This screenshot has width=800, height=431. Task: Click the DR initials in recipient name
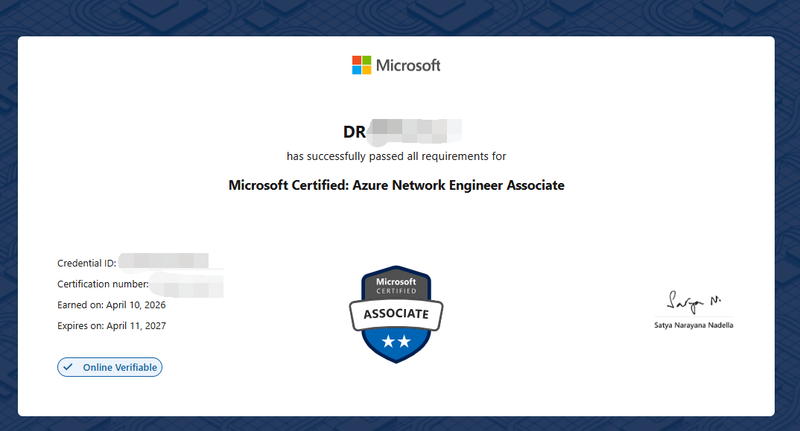click(354, 131)
